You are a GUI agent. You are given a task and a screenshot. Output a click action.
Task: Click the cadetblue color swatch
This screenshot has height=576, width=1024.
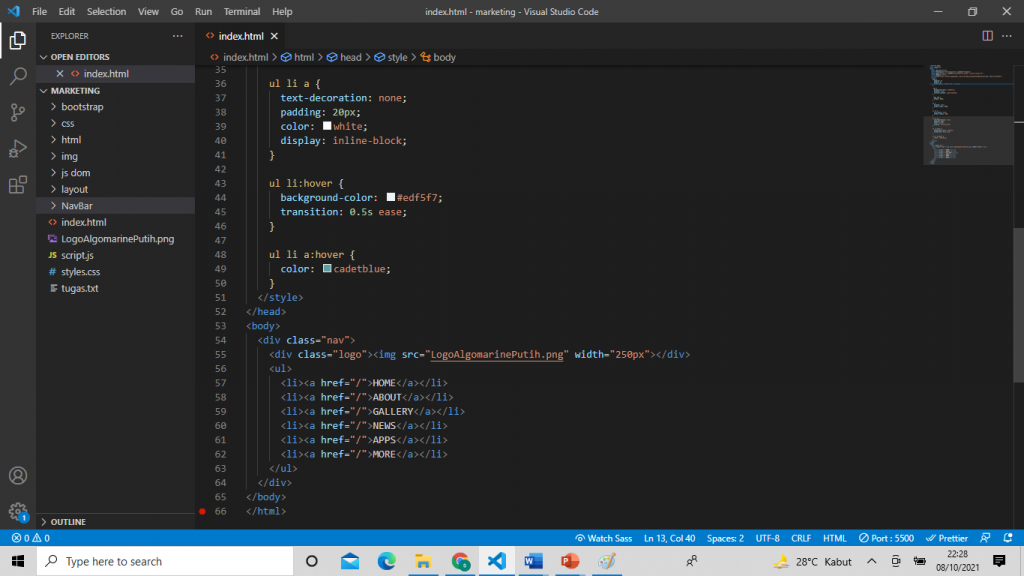pos(326,269)
